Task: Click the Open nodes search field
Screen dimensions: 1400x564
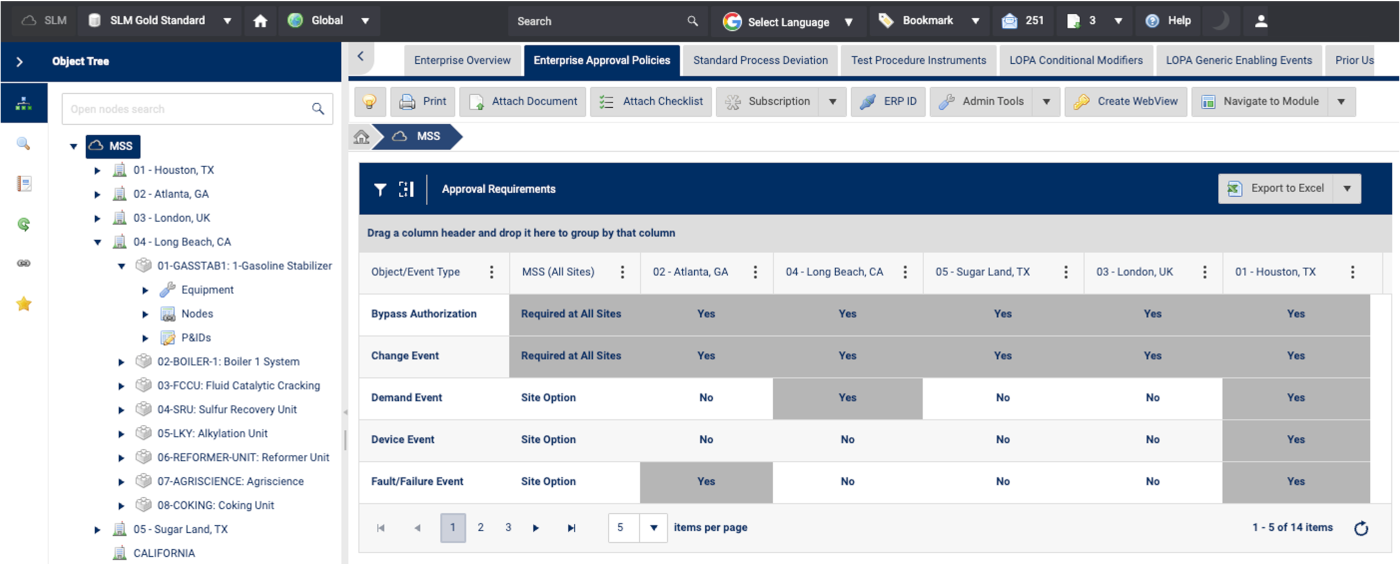Action: pos(186,109)
